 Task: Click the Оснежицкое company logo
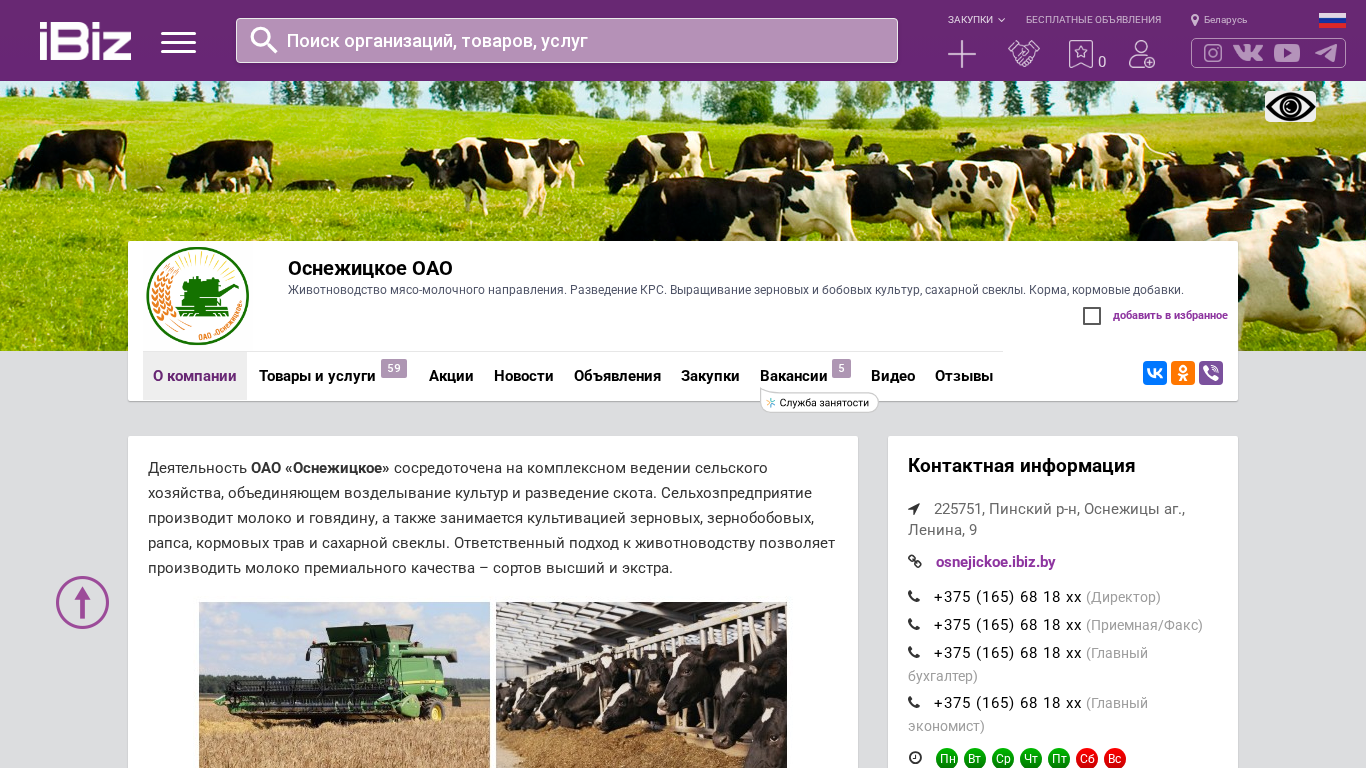coord(197,296)
